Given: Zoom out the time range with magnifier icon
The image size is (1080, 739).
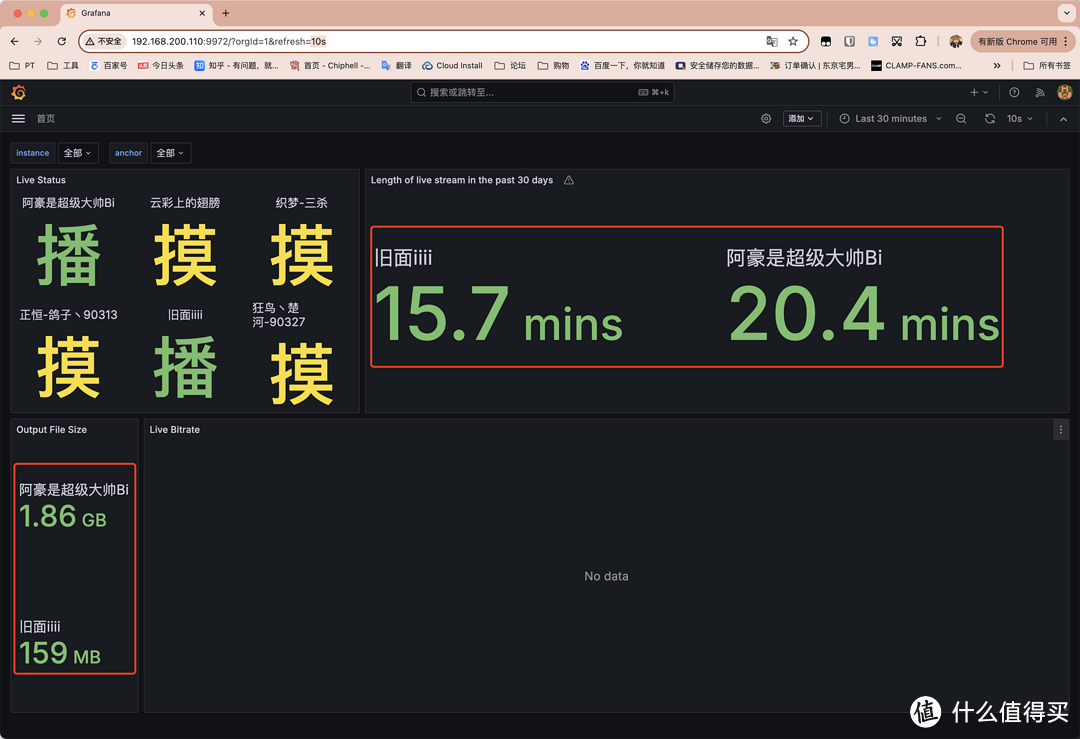Looking at the screenshot, I should 961,118.
